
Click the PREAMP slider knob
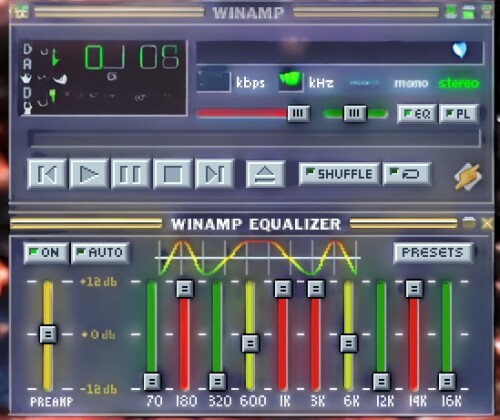click(x=48, y=334)
